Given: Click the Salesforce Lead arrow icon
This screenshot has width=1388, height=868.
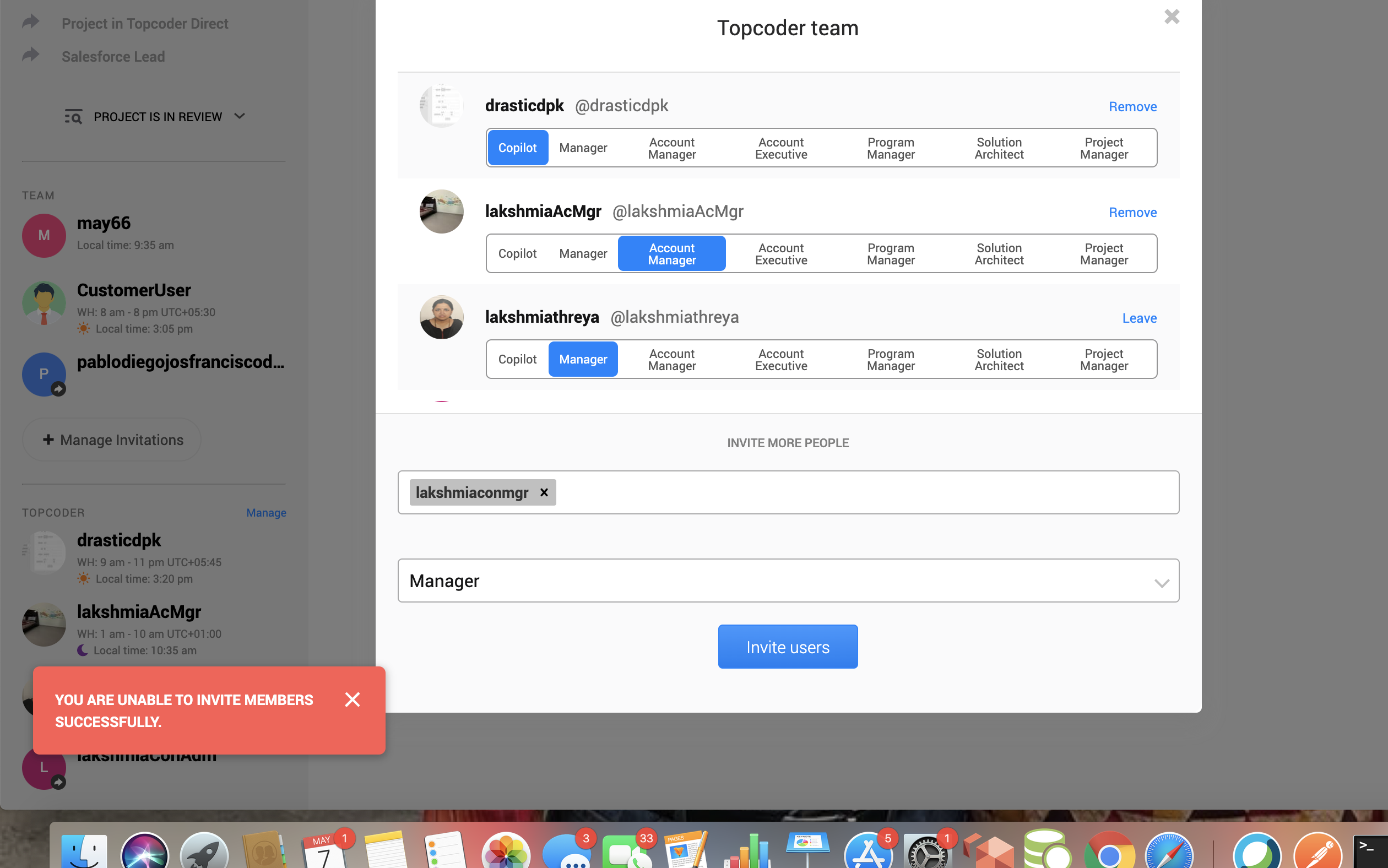Looking at the screenshot, I should point(31,56).
